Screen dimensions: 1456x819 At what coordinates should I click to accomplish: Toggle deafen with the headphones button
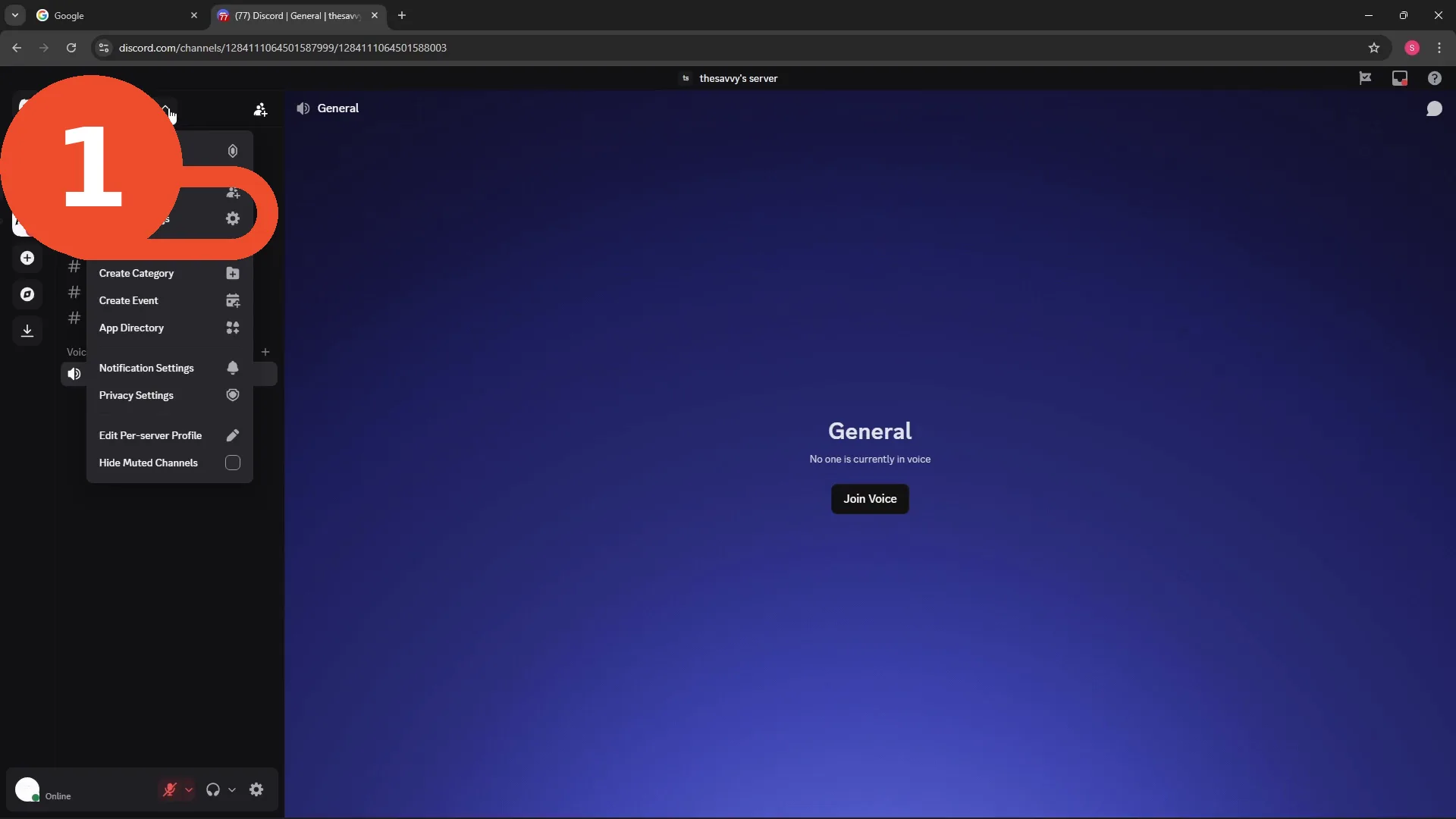(213, 790)
